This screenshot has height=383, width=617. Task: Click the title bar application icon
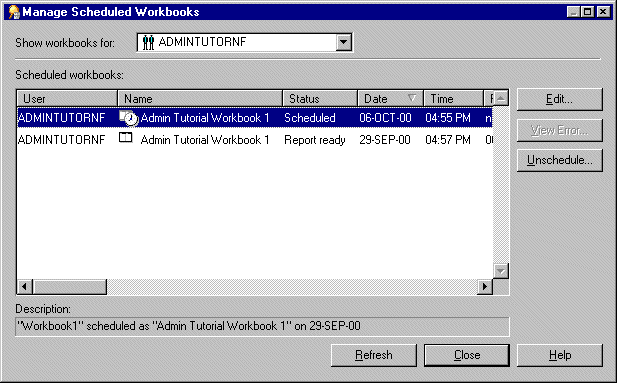click(x=14, y=12)
